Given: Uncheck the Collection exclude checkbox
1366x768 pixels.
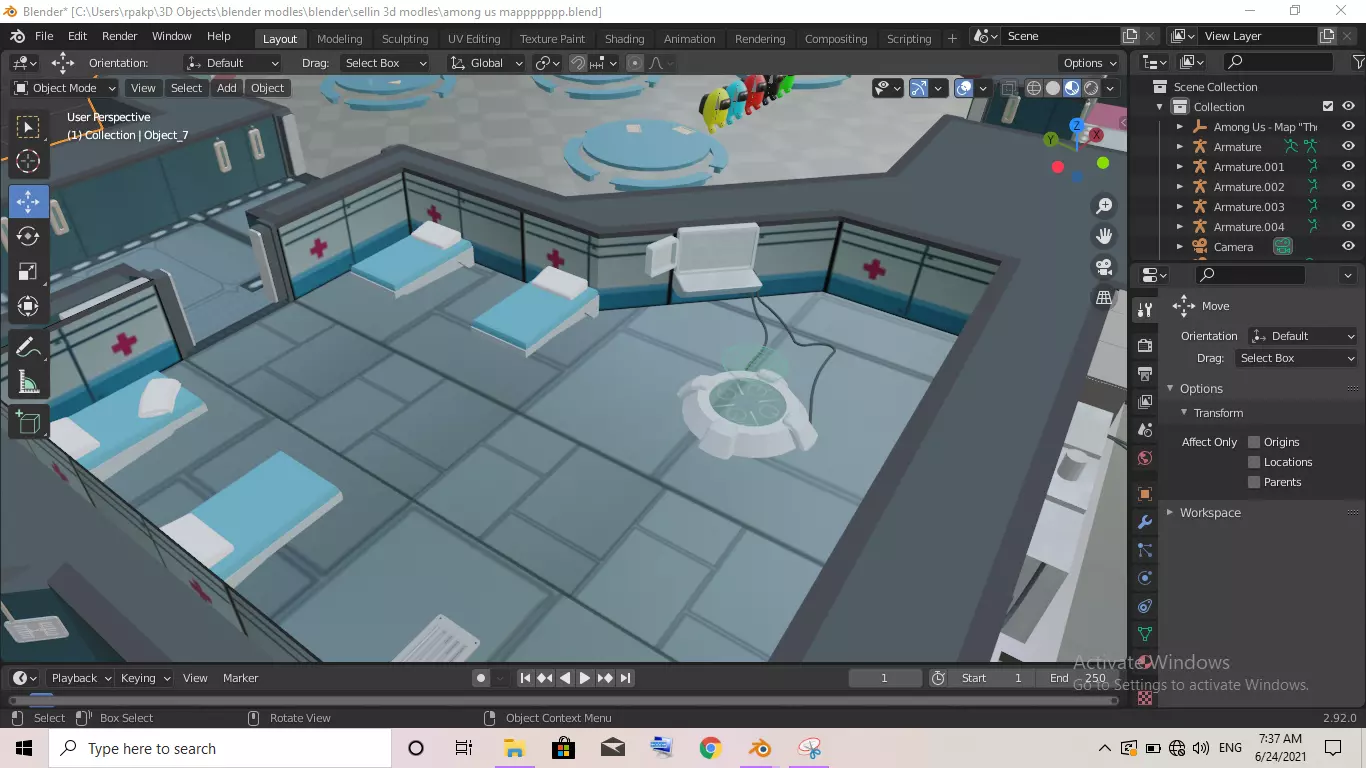Looking at the screenshot, I should pyautogui.click(x=1328, y=107).
